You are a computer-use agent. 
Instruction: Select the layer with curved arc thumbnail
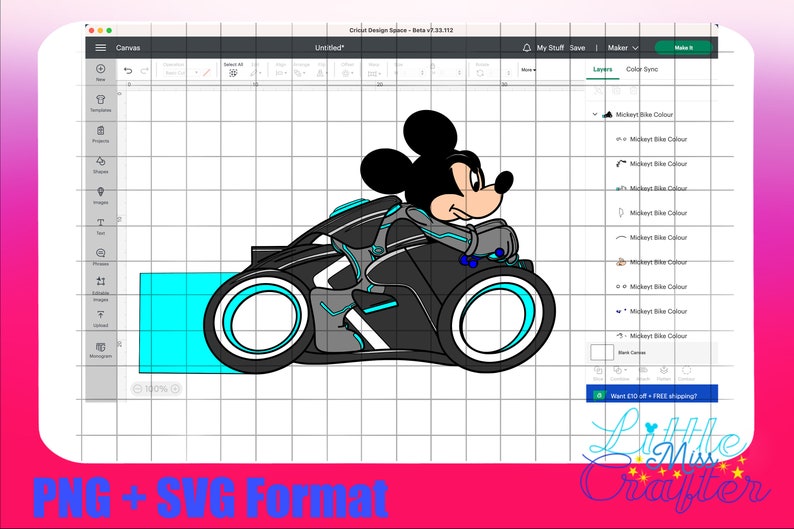click(652, 237)
